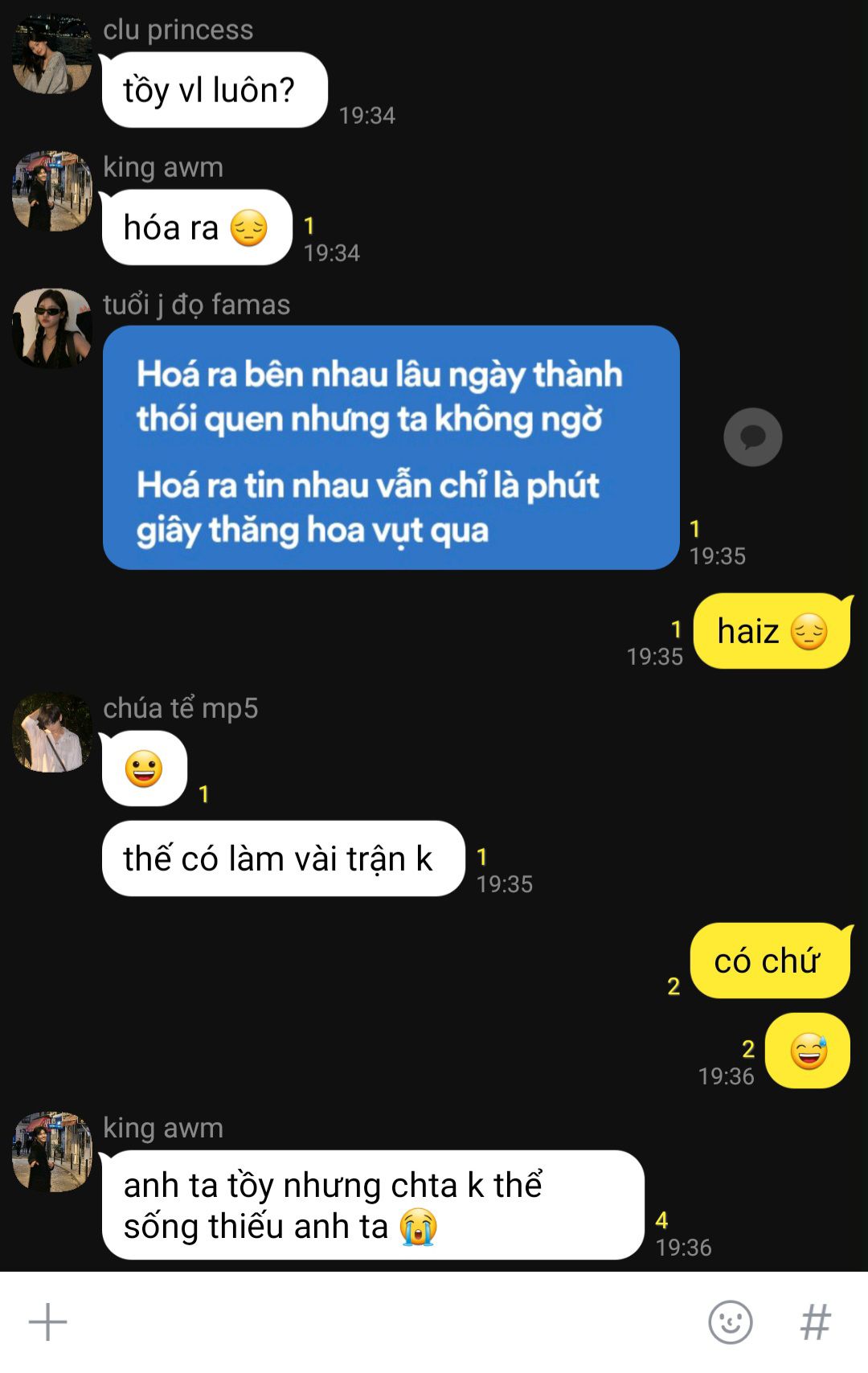The height and width of the screenshot is (1373, 868).
Task: Open tuổi j đọ famas avatar
Action: pos(52,329)
